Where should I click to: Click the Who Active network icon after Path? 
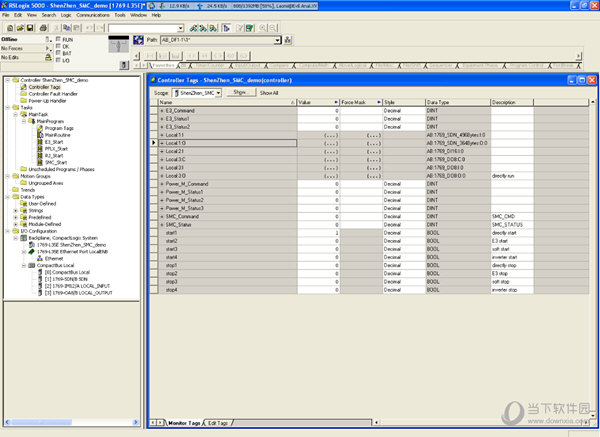(288, 40)
